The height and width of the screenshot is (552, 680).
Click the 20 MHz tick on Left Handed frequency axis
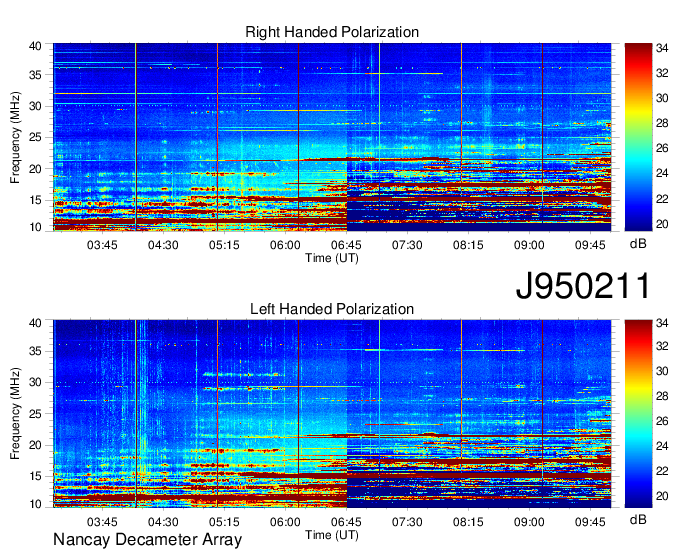[35, 445]
